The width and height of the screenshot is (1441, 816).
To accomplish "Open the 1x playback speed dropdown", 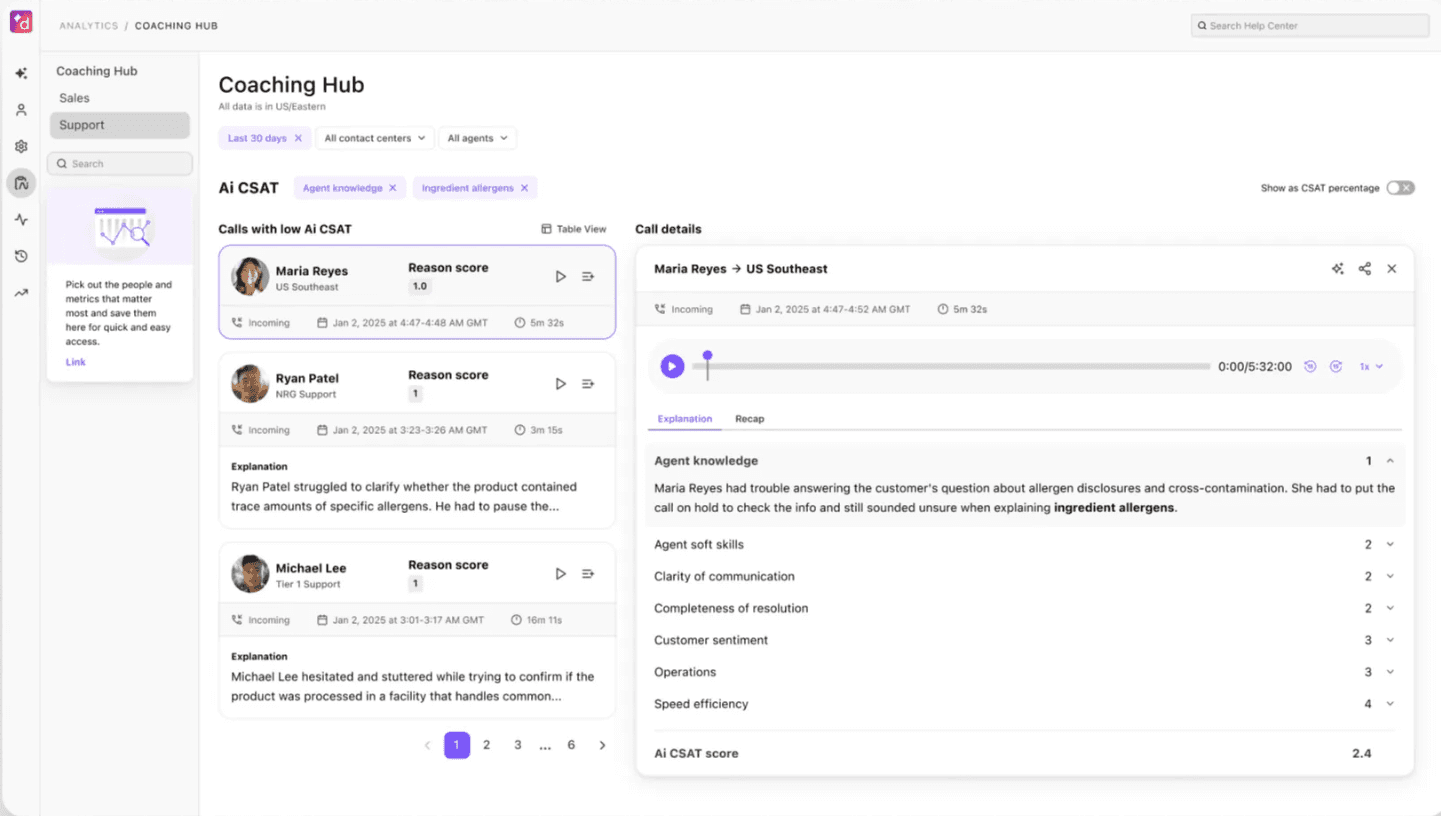I will click(x=1371, y=366).
